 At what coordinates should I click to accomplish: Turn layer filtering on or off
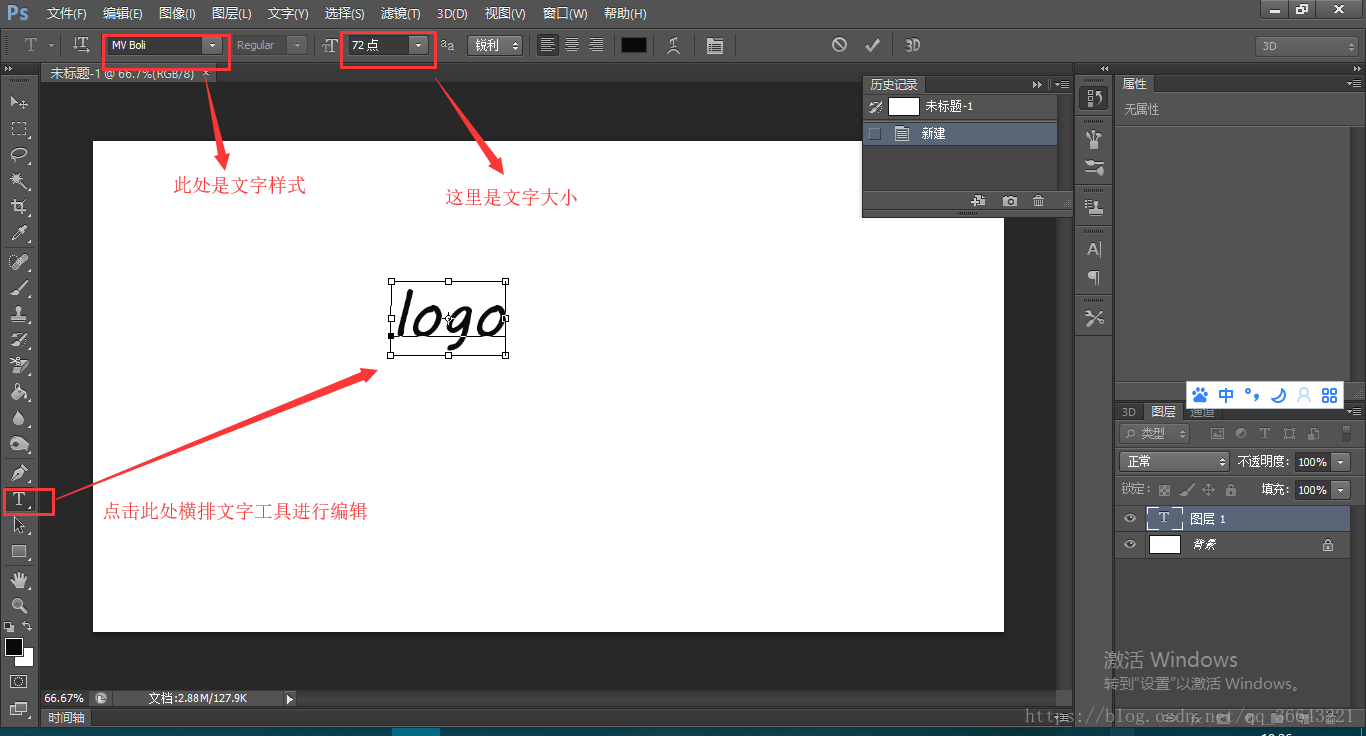tap(1347, 433)
